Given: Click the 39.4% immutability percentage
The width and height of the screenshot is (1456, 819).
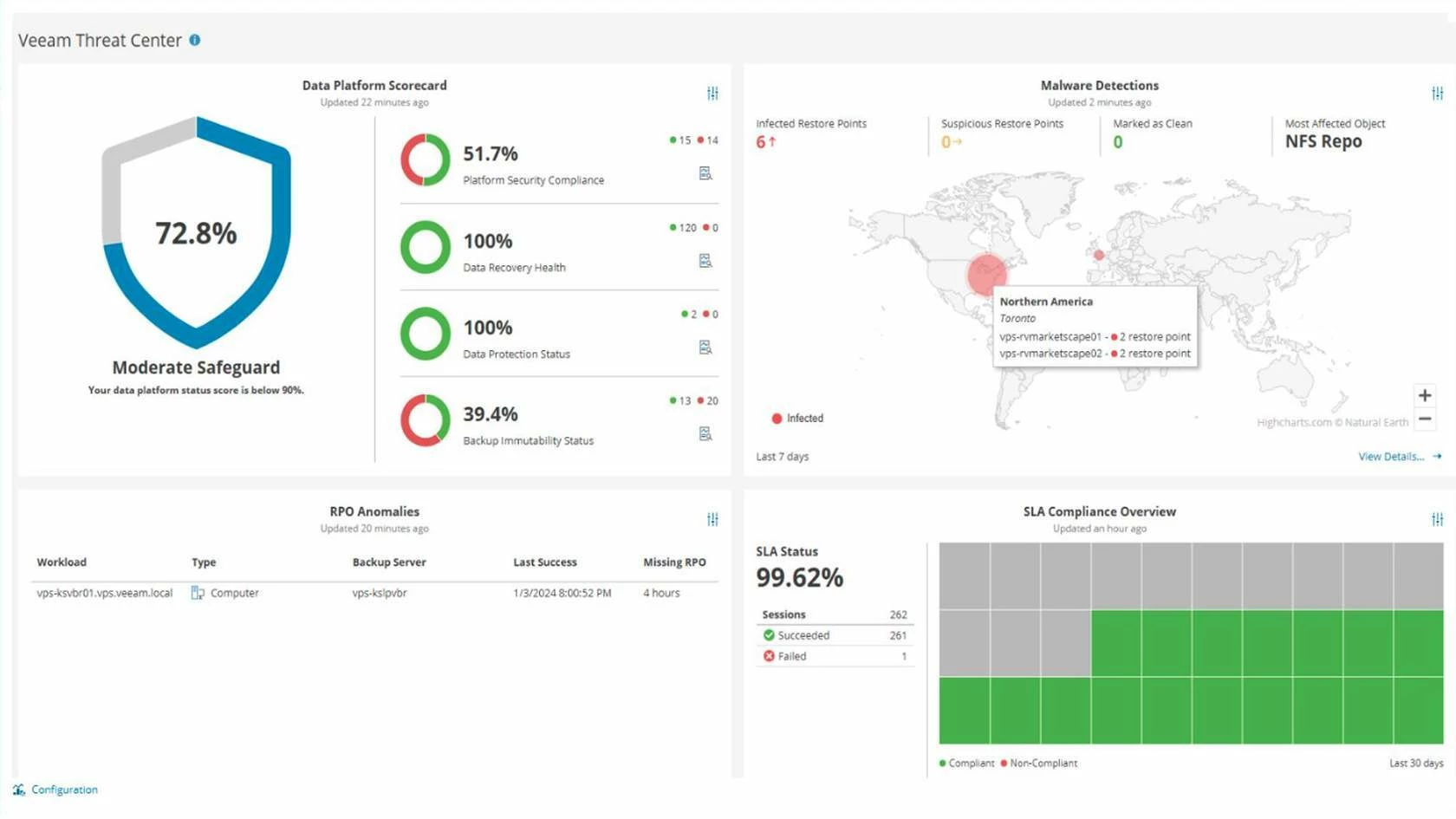Looking at the screenshot, I should tap(491, 414).
